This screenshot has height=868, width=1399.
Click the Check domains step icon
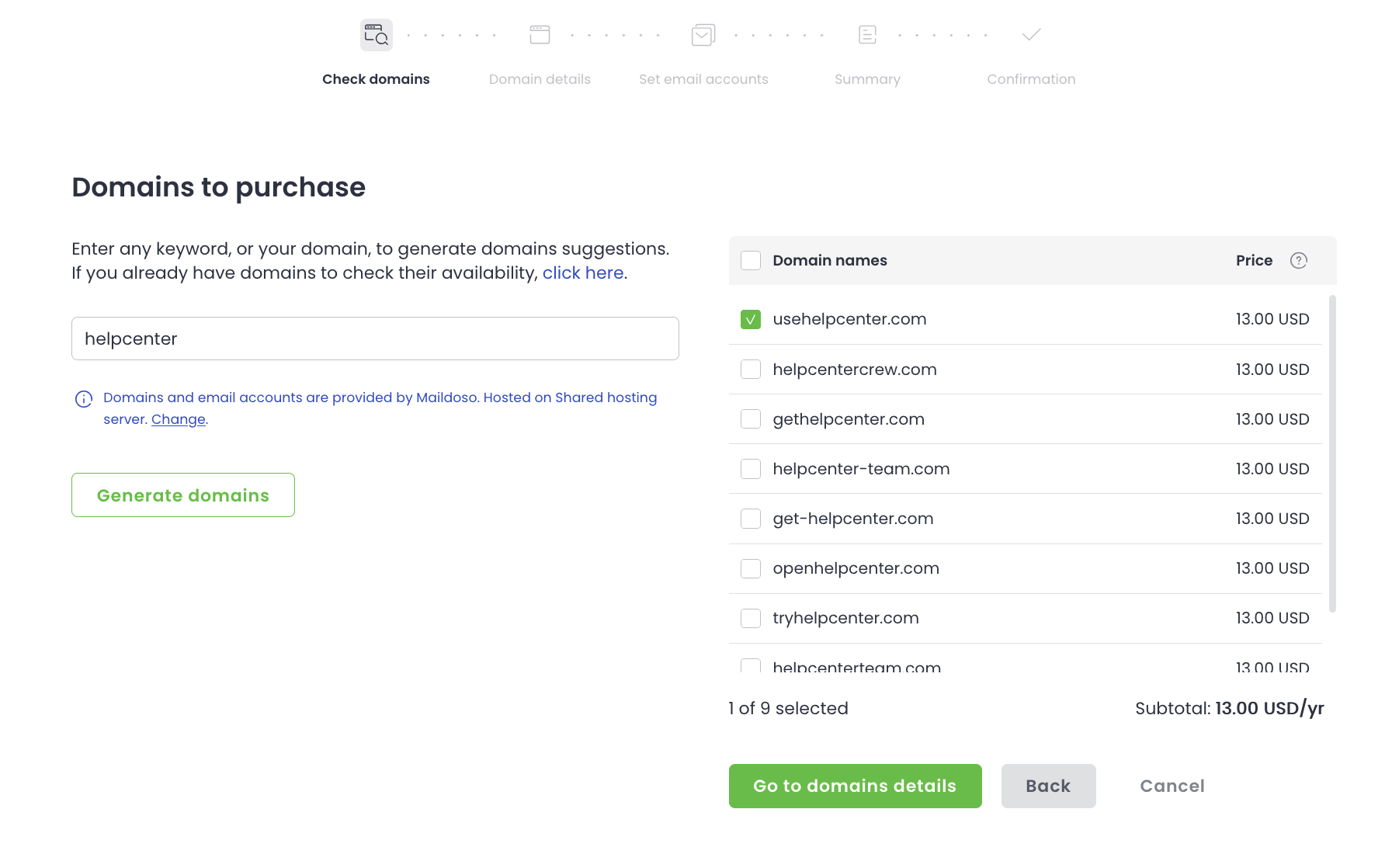(x=376, y=35)
